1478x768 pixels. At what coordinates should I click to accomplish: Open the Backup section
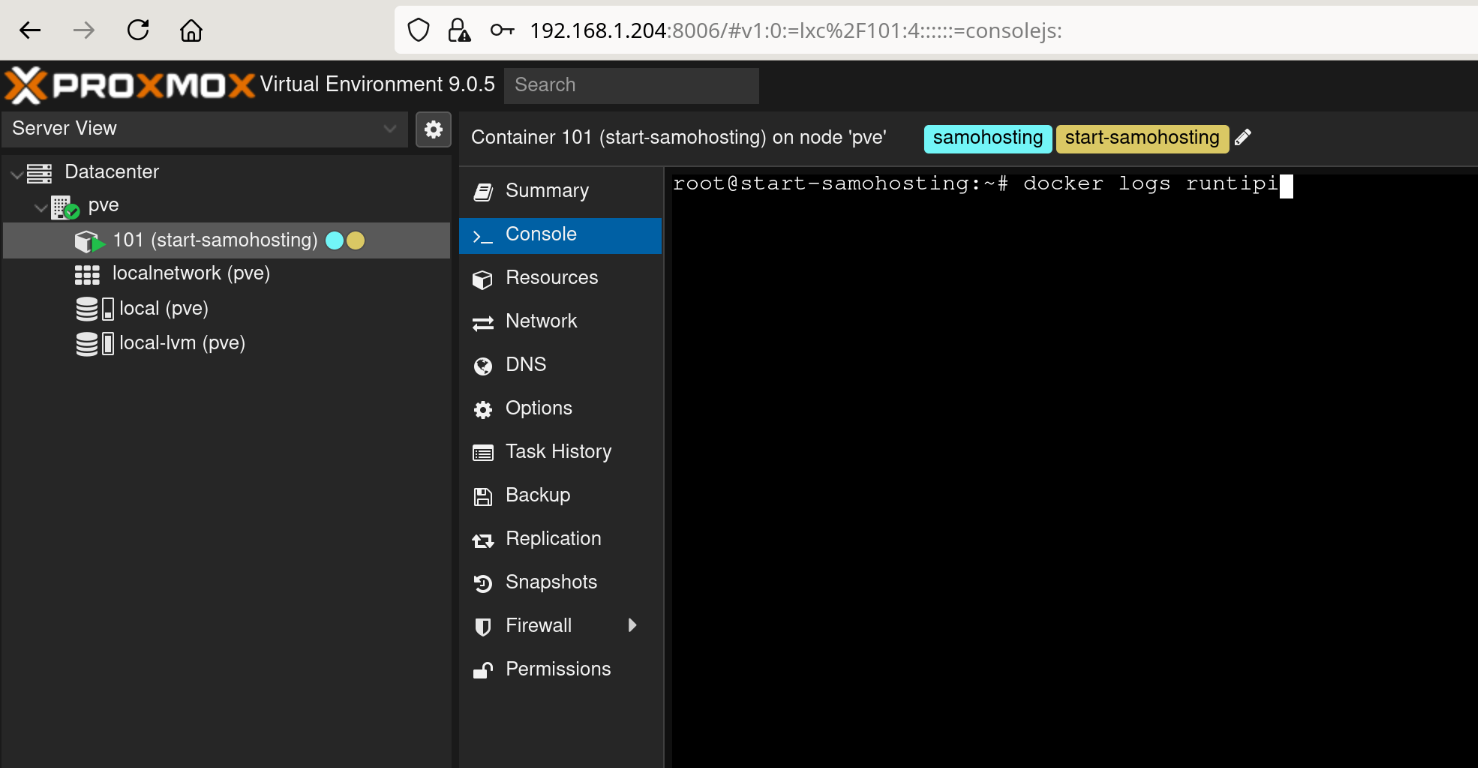pos(537,495)
